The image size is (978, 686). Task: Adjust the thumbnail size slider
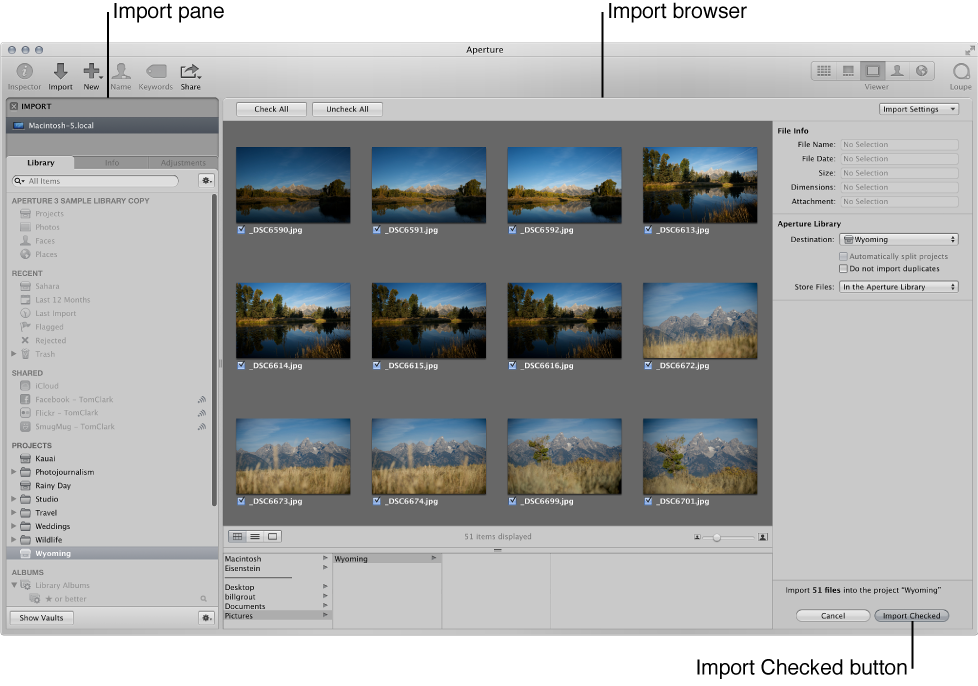pyautogui.click(x=716, y=537)
